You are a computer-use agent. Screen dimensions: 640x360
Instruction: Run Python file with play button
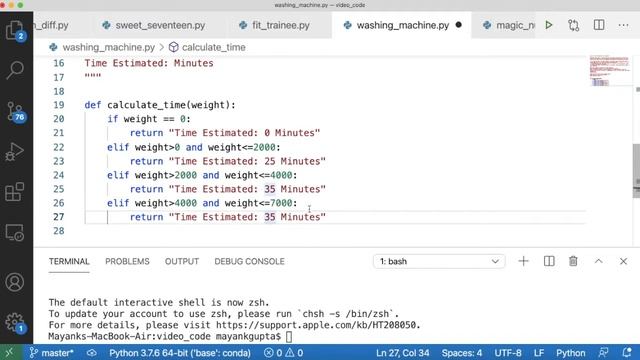[549, 25]
